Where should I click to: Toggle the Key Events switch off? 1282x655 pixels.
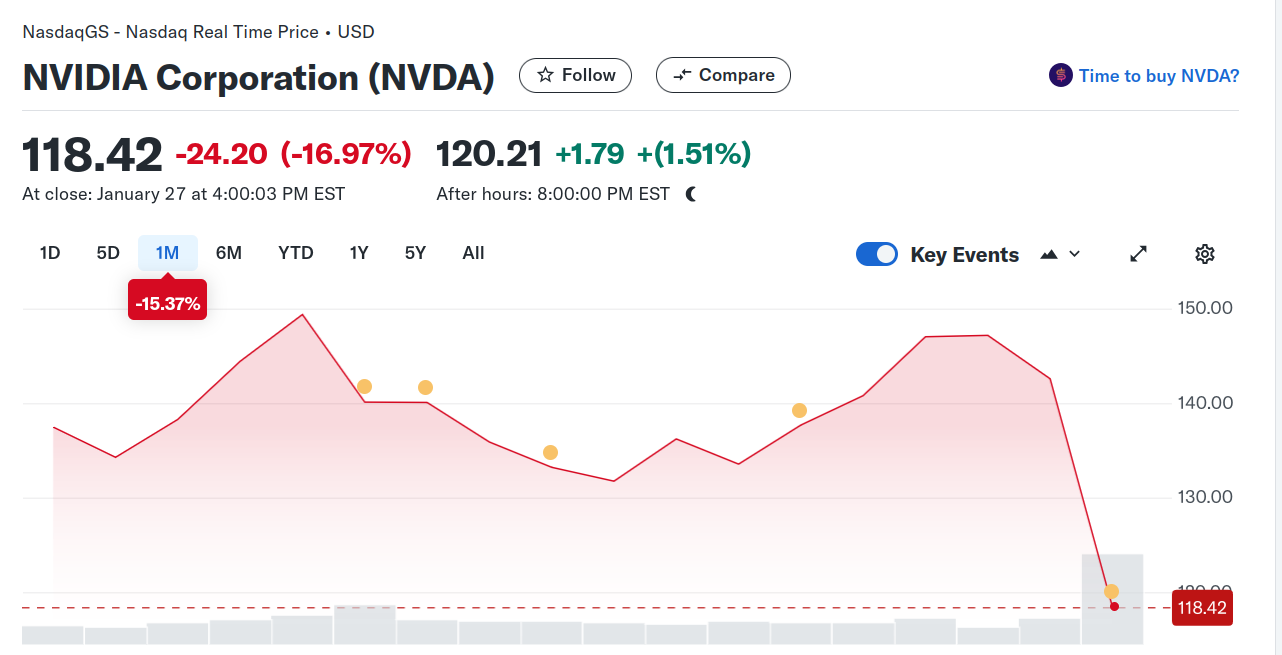[877, 254]
